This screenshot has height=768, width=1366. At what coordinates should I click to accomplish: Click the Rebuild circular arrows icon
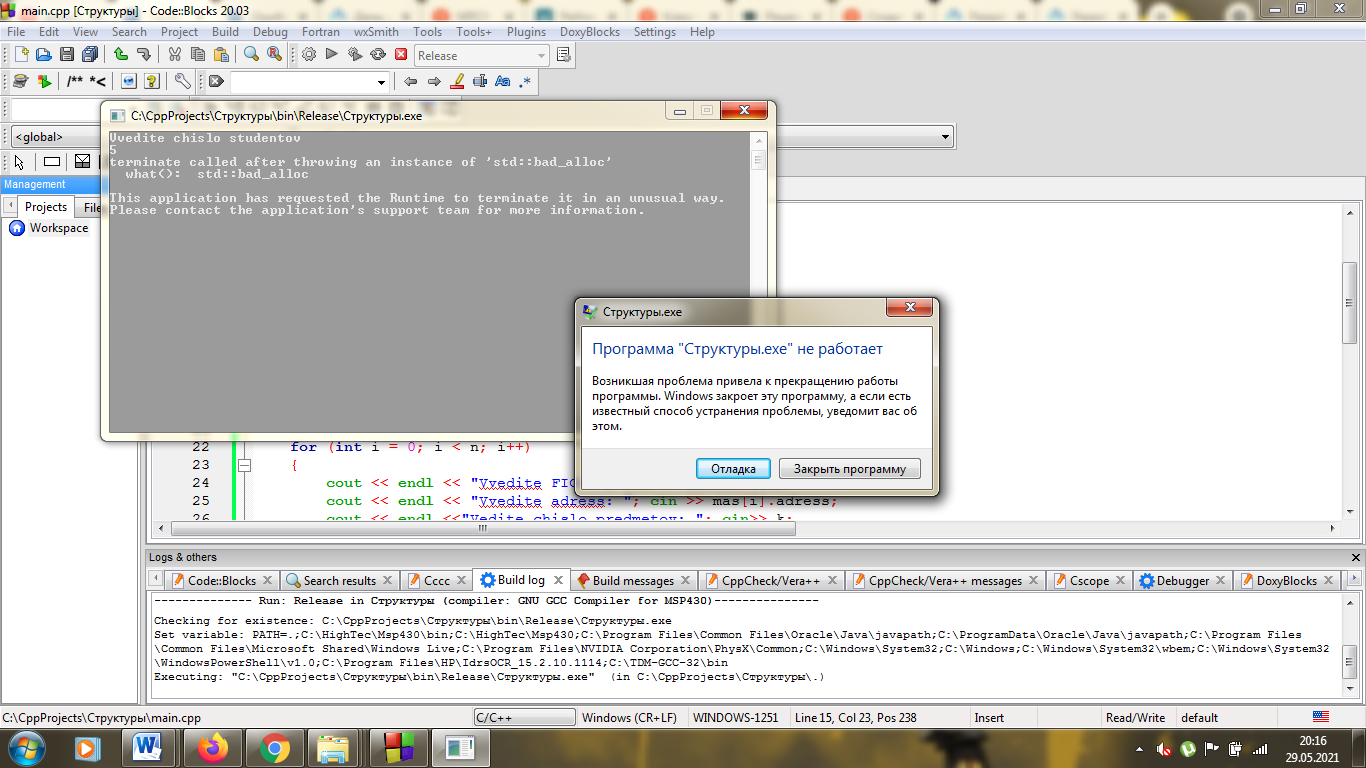pos(378,55)
